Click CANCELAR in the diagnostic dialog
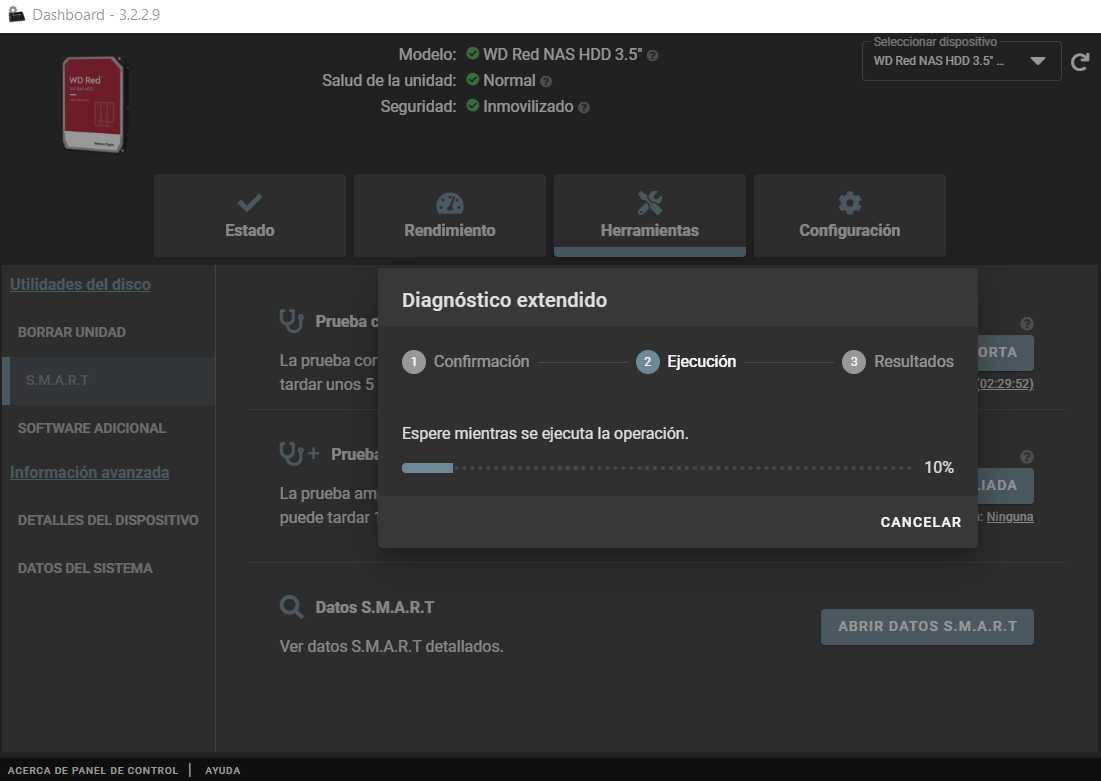The image size is (1101, 781). point(921,522)
